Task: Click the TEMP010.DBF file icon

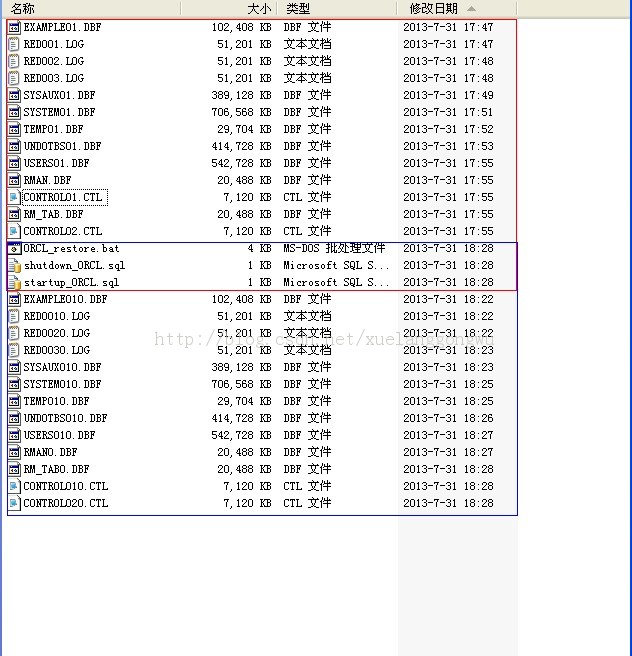Action: 14,402
